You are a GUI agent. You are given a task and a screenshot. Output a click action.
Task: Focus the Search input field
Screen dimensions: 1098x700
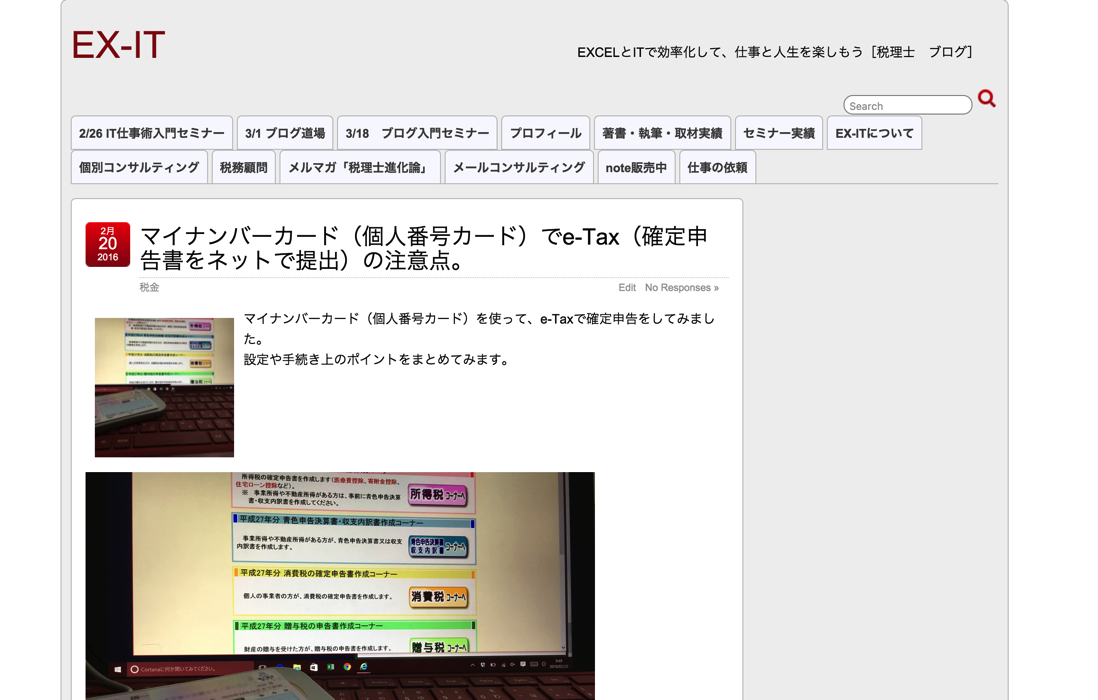[x=908, y=106]
